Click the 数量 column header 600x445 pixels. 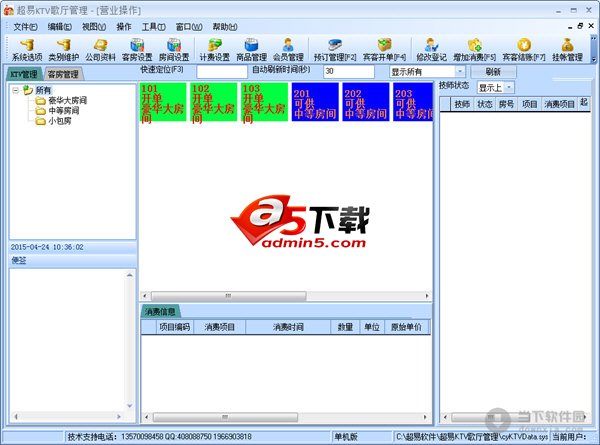click(345, 327)
